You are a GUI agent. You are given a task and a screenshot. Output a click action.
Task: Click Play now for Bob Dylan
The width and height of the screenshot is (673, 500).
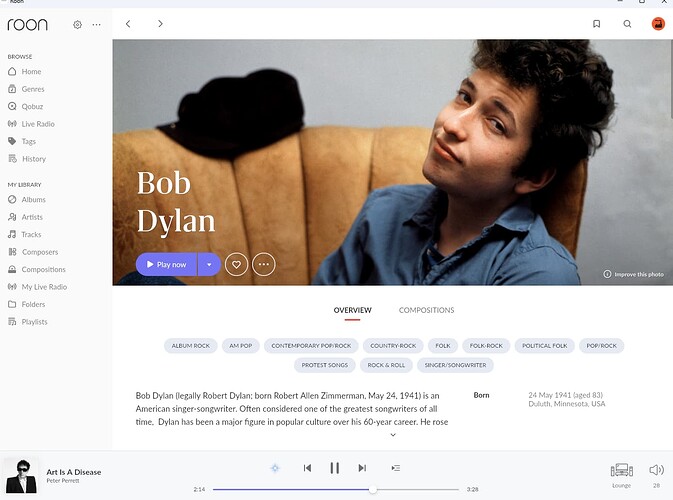coord(167,264)
